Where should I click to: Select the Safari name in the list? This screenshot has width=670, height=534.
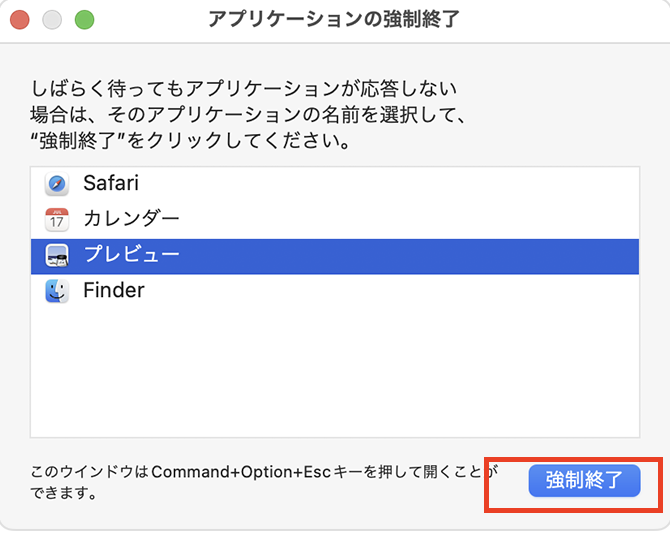tap(110, 184)
